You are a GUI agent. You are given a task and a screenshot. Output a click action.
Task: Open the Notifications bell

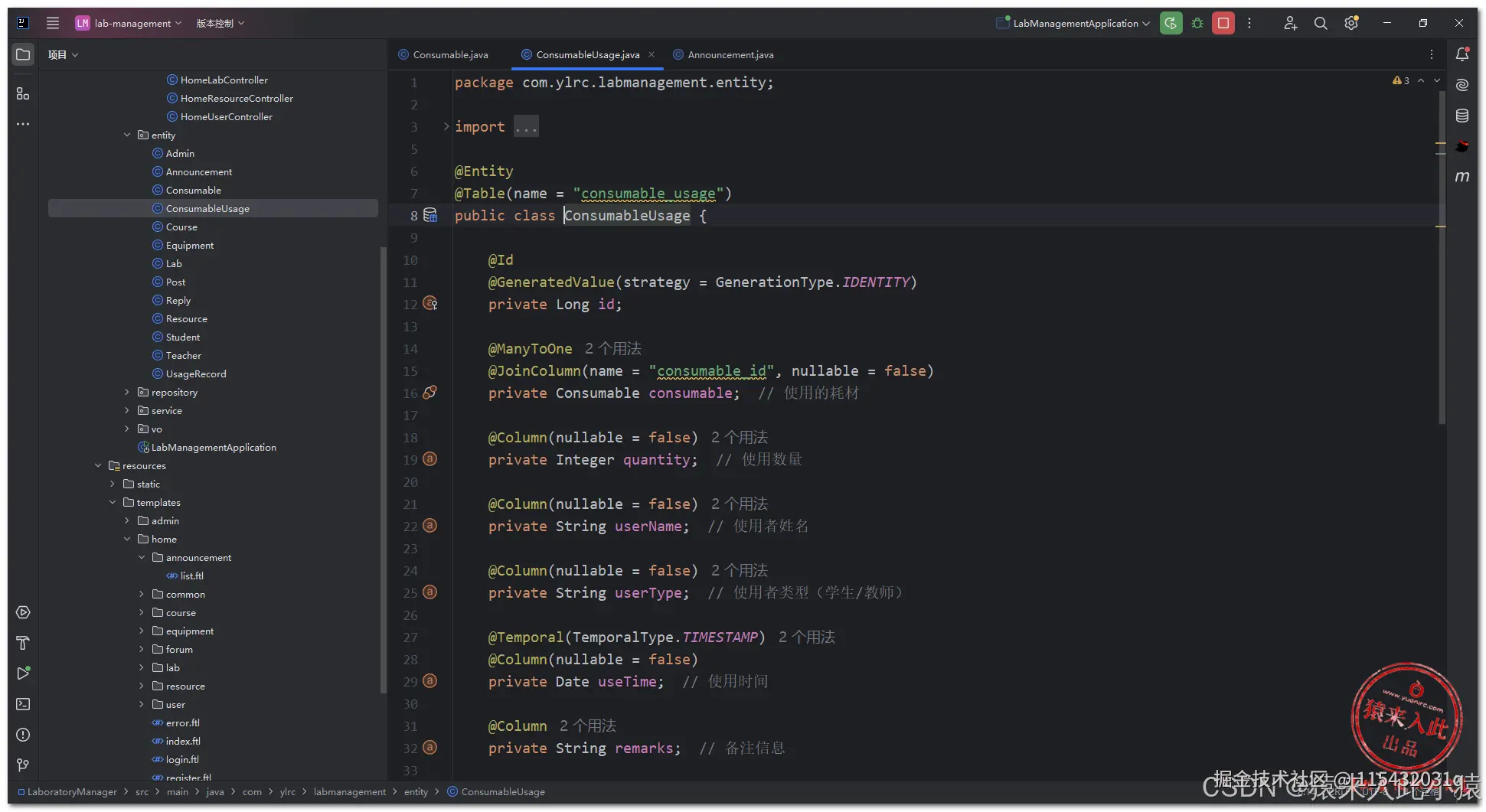coord(1462,54)
